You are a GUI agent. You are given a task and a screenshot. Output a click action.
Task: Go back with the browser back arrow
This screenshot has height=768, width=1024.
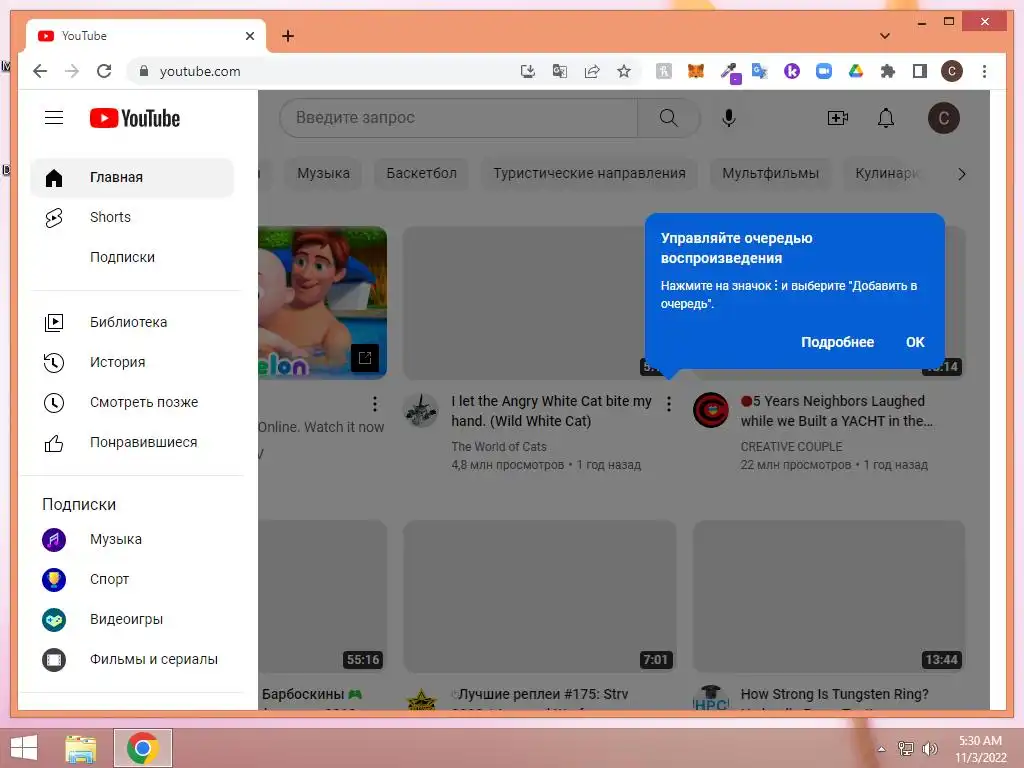click(x=40, y=71)
